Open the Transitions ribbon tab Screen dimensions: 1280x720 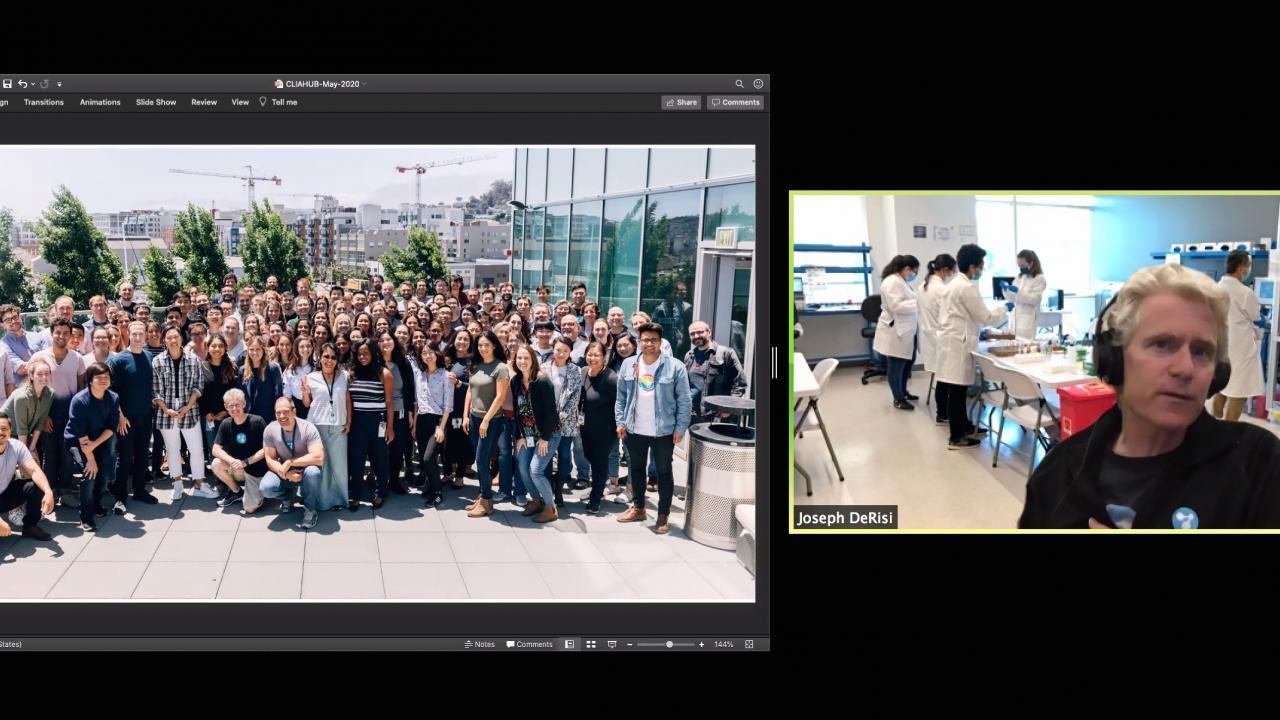coord(44,102)
